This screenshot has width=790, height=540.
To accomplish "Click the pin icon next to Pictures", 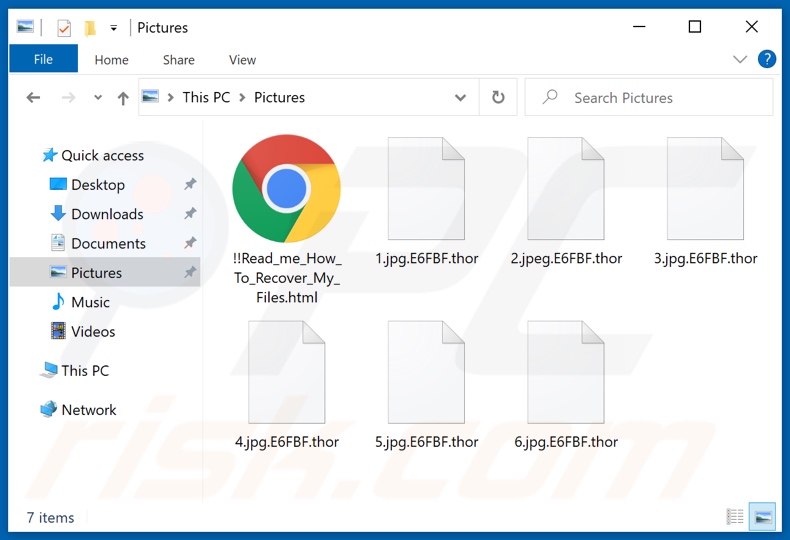I will point(190,272).
